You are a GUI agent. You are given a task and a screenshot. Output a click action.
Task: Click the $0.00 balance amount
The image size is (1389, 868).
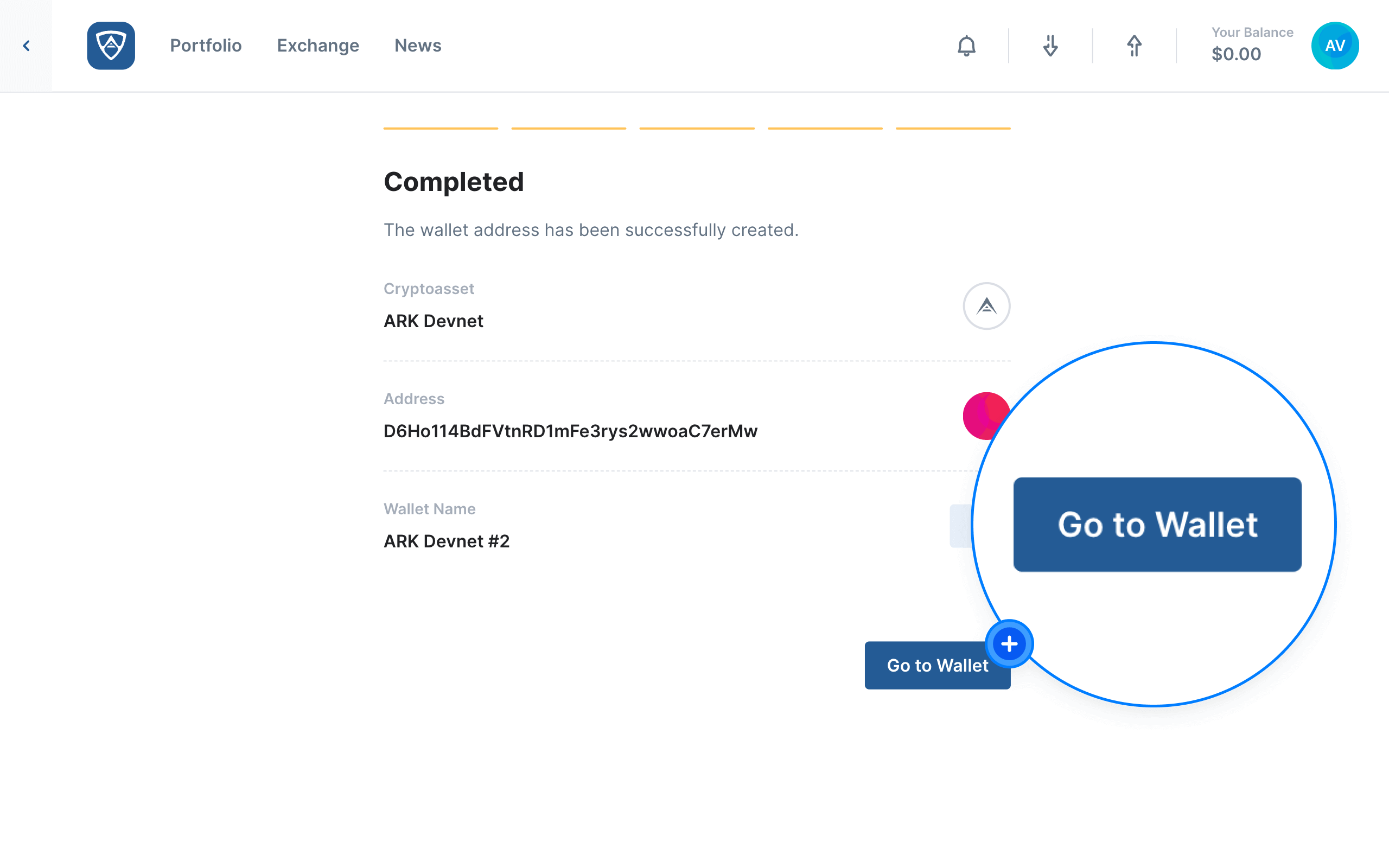1237,54
